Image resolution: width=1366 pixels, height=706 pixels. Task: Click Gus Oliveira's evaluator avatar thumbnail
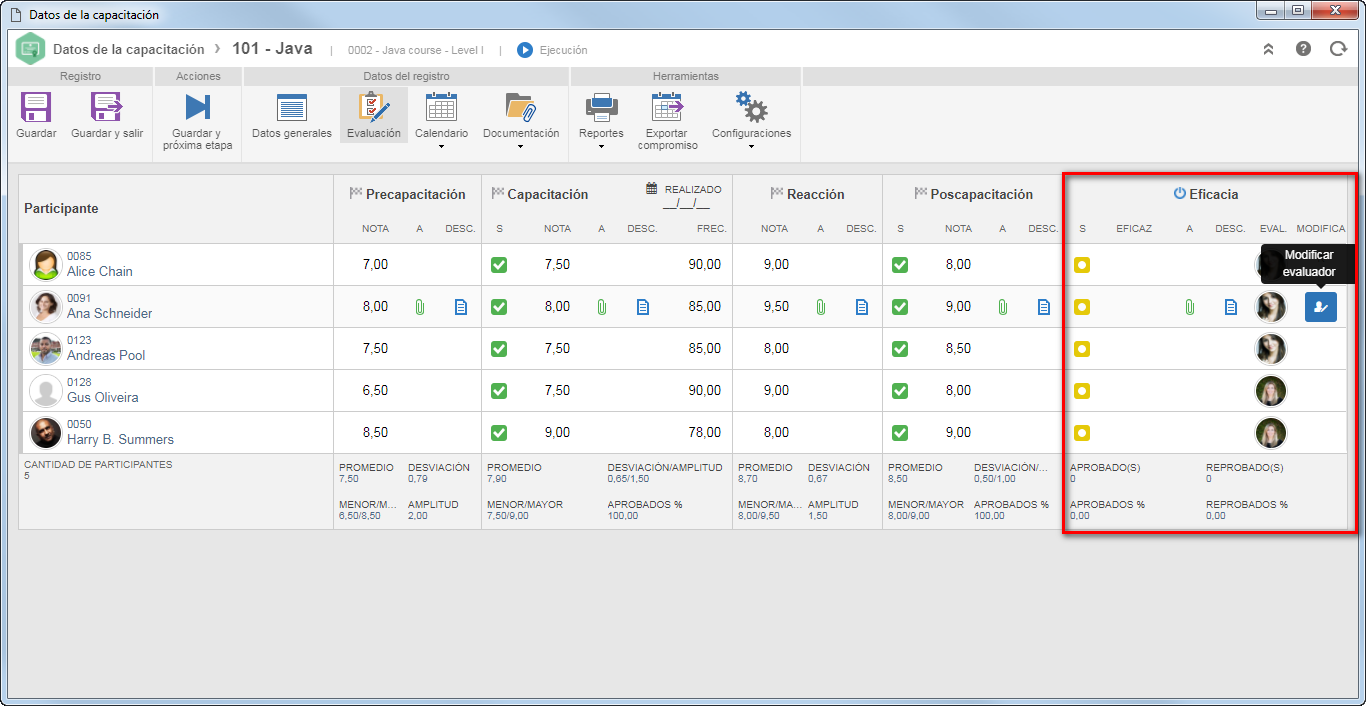[x=1271, y=391]
